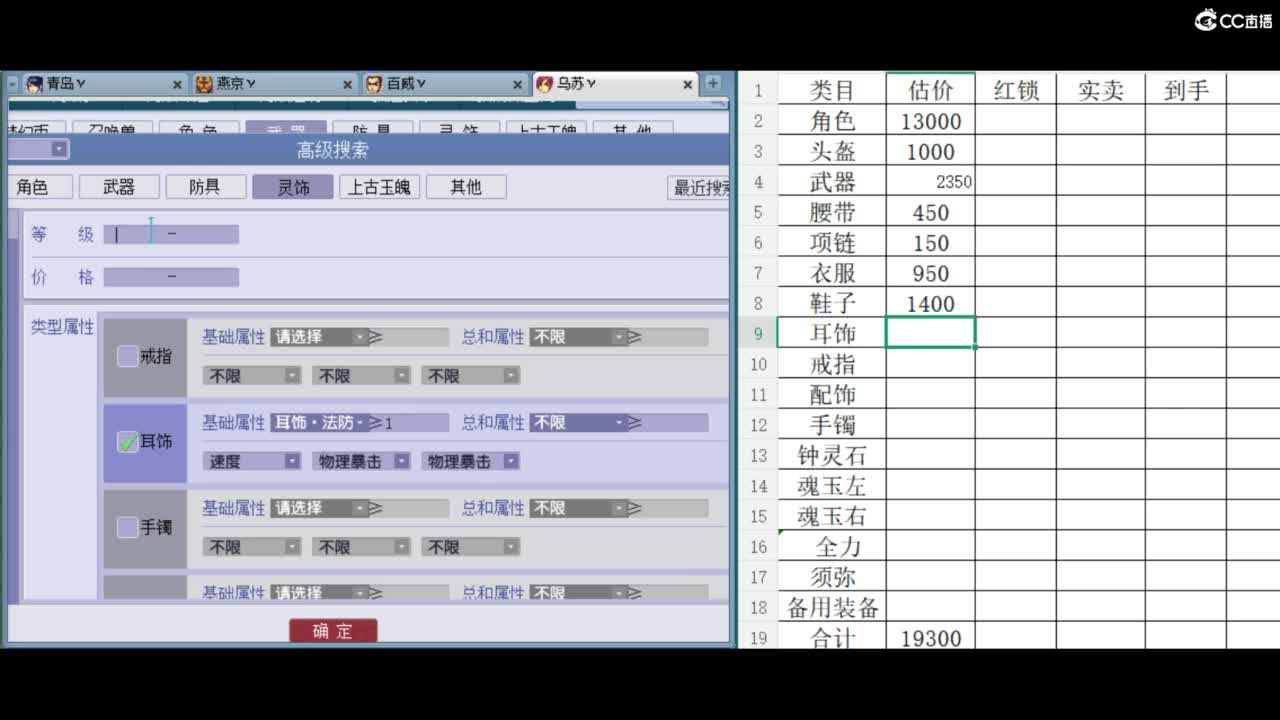Click the 价格 maximum input field
1280x720 pixels.
click(208, 276)
